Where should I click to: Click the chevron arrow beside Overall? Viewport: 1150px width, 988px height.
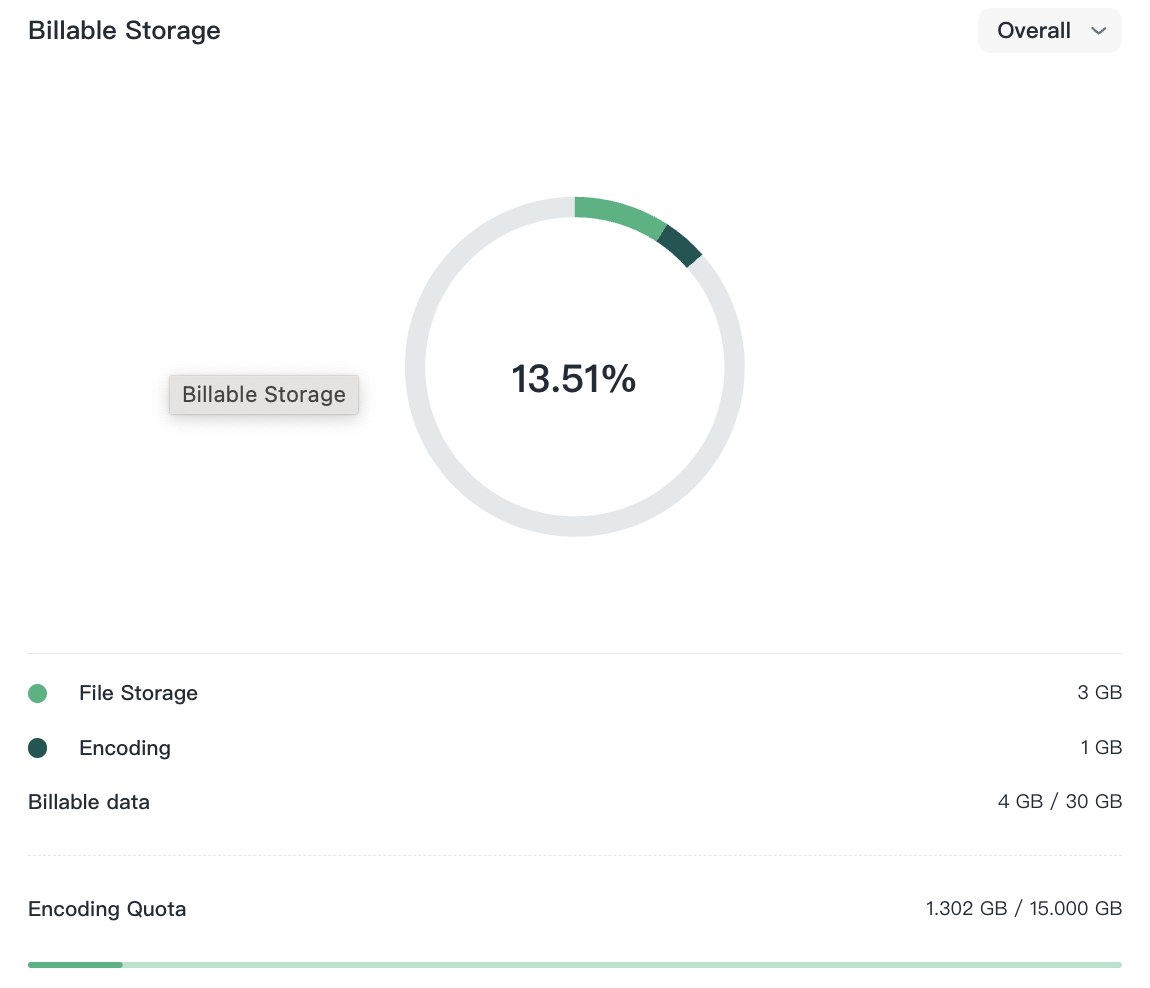tap(1098, 31)
